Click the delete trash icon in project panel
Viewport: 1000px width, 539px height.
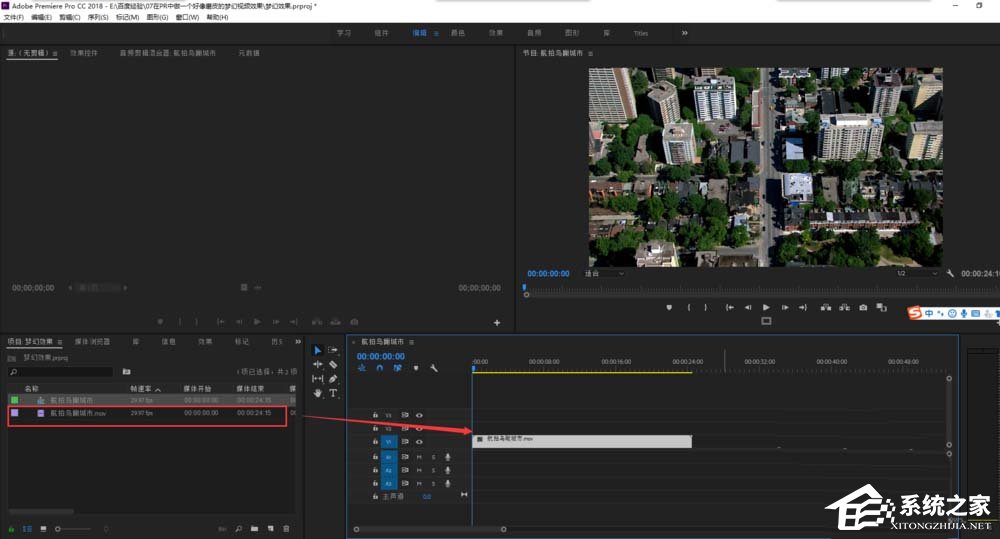[287, 528]
